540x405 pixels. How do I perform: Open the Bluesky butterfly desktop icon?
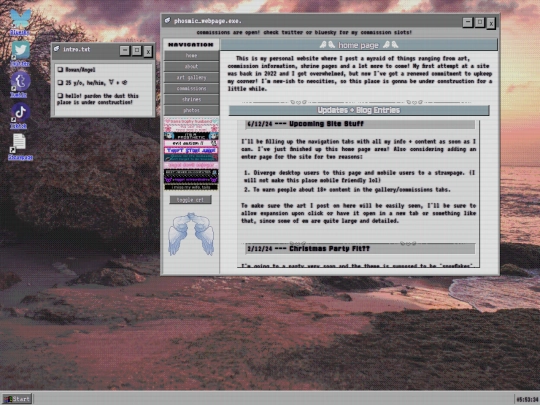coord(20,19)
